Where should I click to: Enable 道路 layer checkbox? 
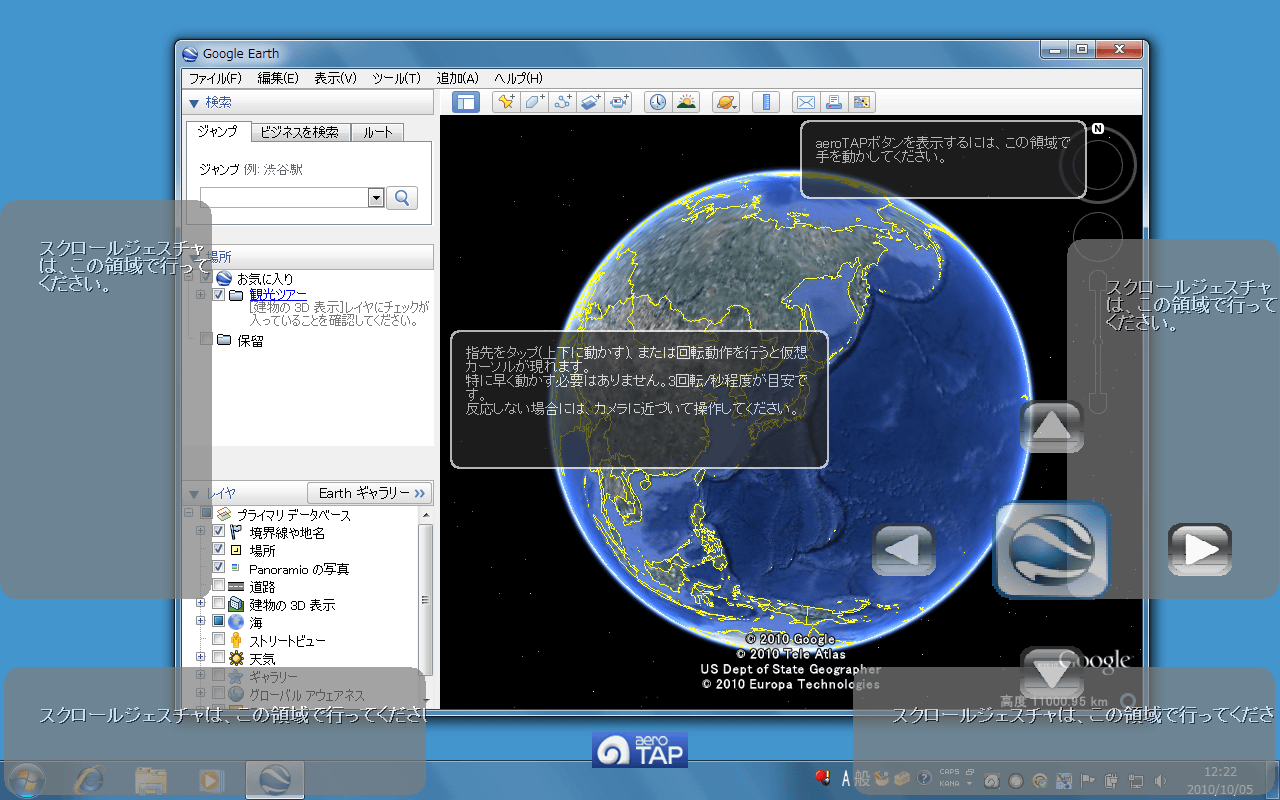(x=219, y=586)
